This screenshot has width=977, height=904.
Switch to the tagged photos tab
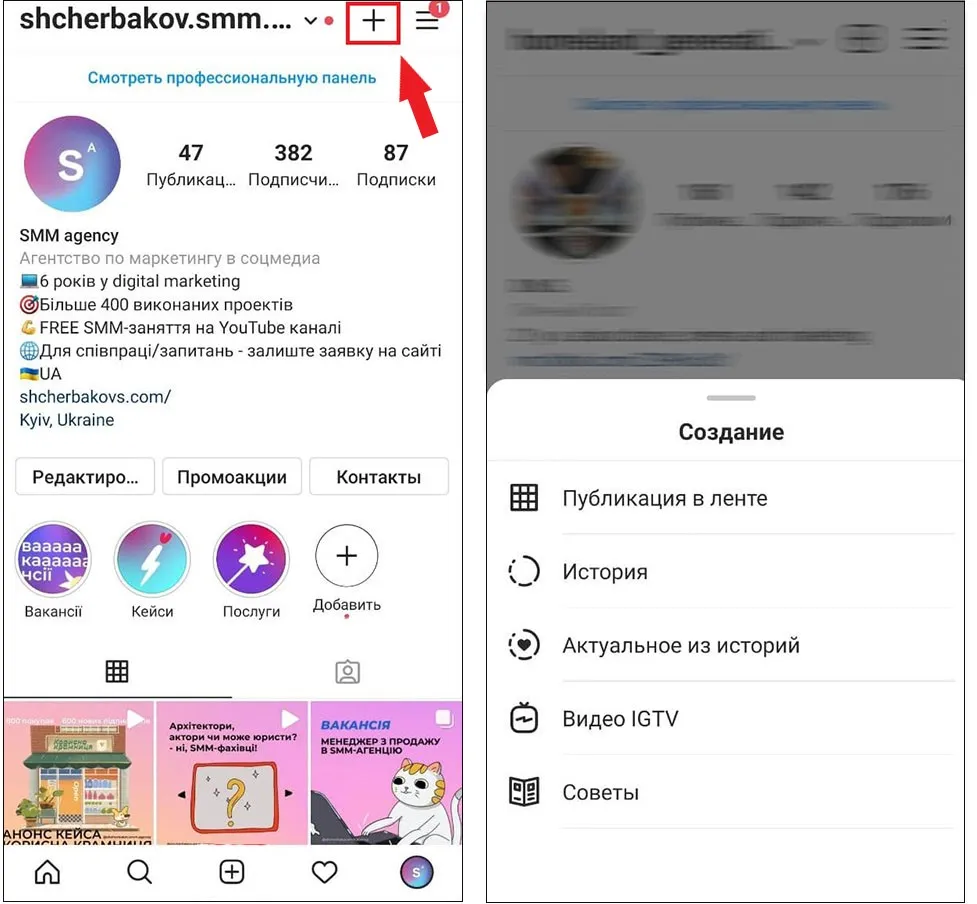pos(348,672)
